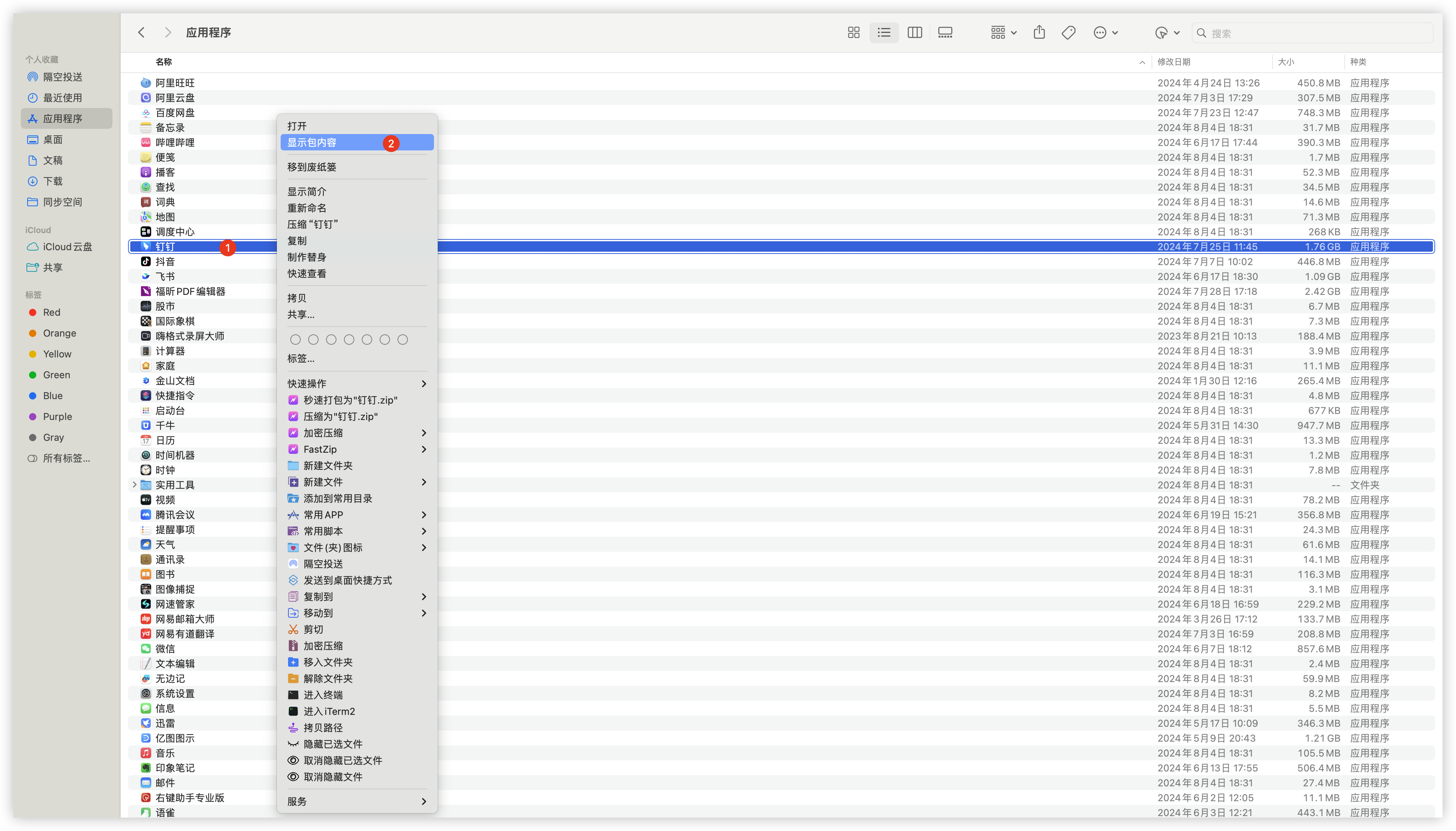1456x831 pixels.
Task: Click the 剪切 scissors entry
Action: (x=313, y=629)
